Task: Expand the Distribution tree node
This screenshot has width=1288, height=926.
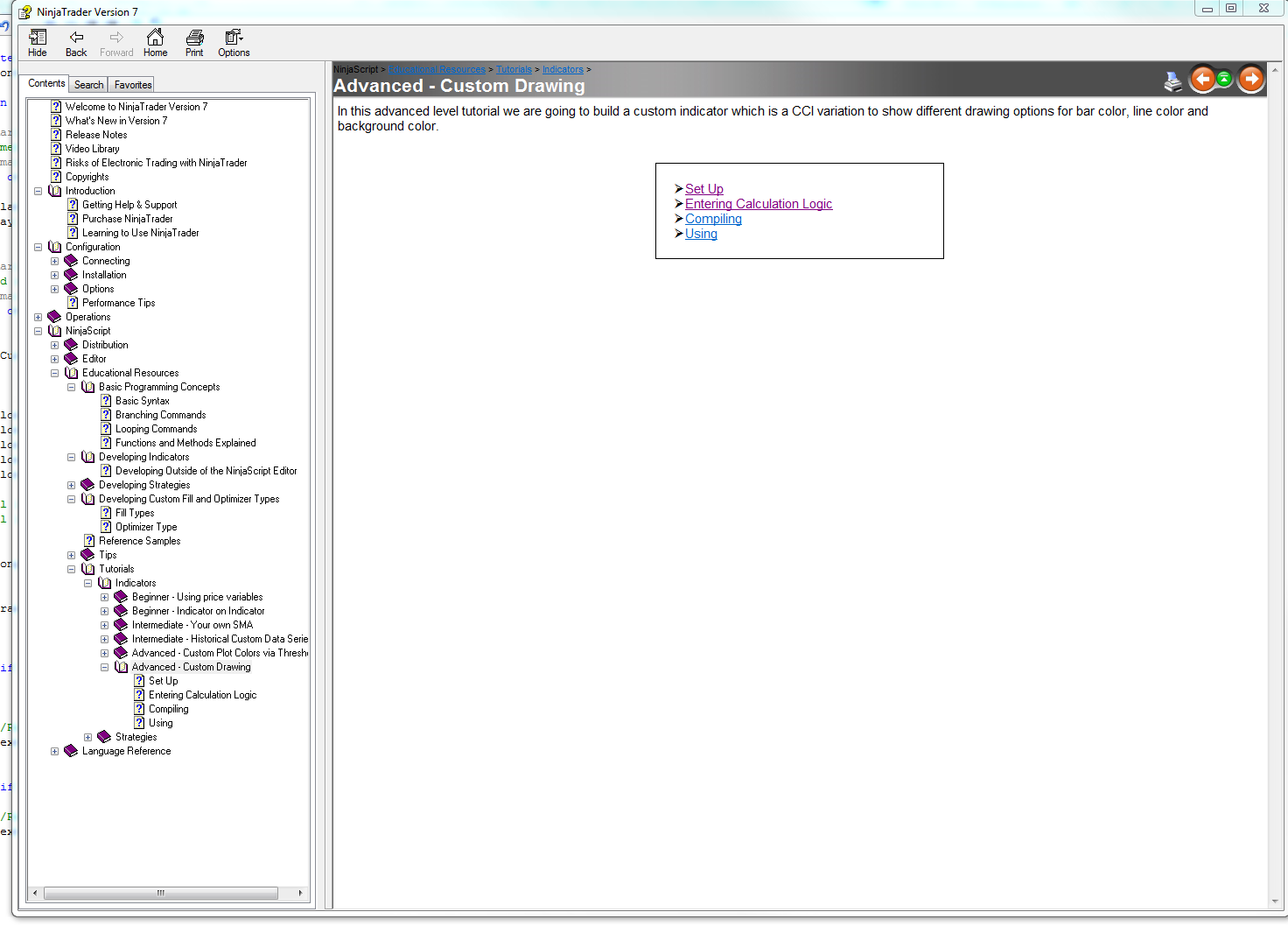Action: [x=55, y=345]
